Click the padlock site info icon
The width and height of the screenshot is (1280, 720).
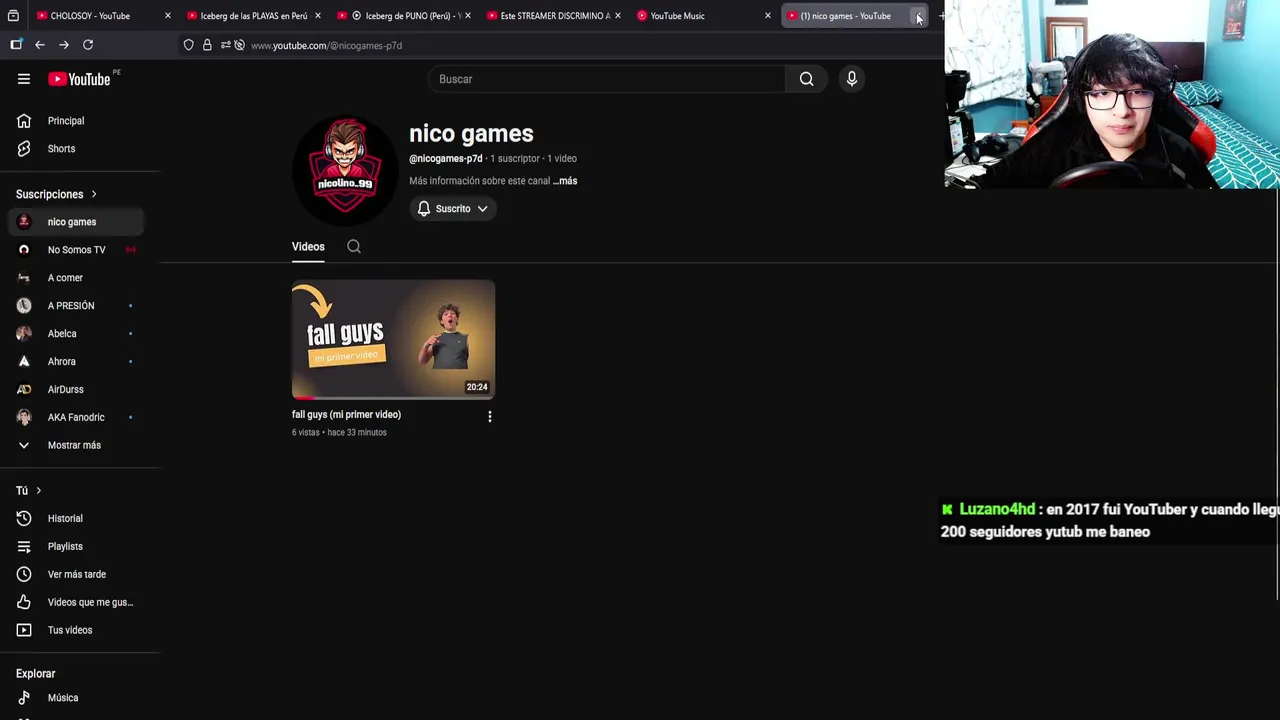coord(207,45)
